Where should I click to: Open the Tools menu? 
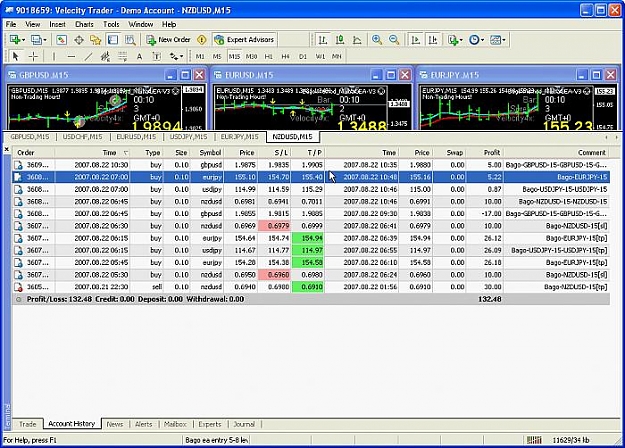click(111, 24)
